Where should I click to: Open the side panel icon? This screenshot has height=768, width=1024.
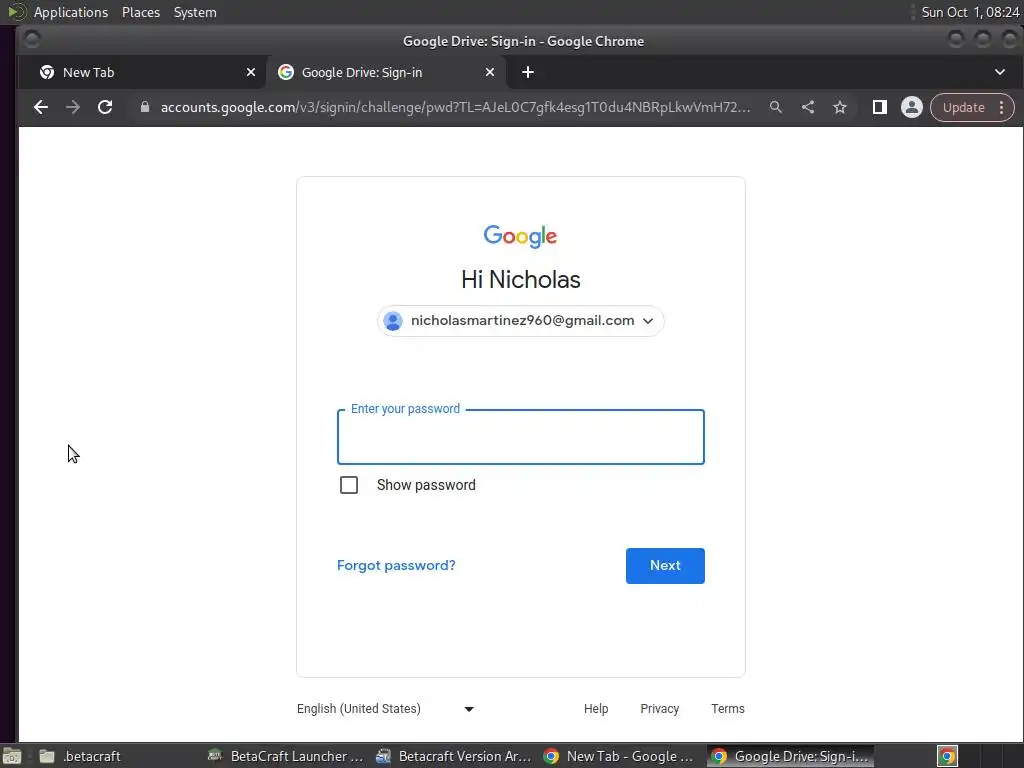pyautogui.click(x=880, y=107)
